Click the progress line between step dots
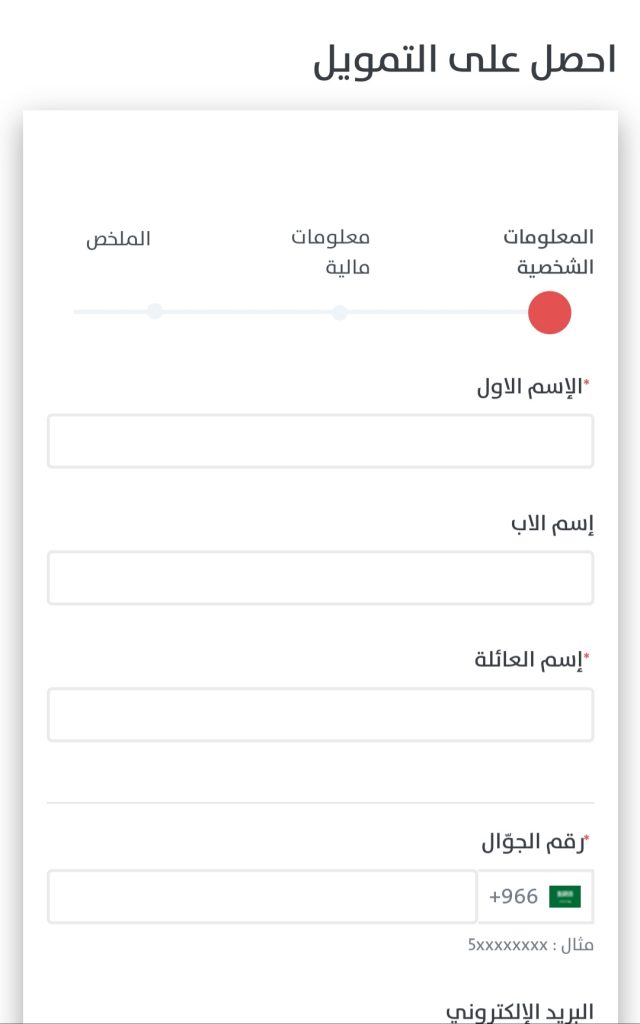The height and width of the screenshot is (1024, 640). [245, 312]
